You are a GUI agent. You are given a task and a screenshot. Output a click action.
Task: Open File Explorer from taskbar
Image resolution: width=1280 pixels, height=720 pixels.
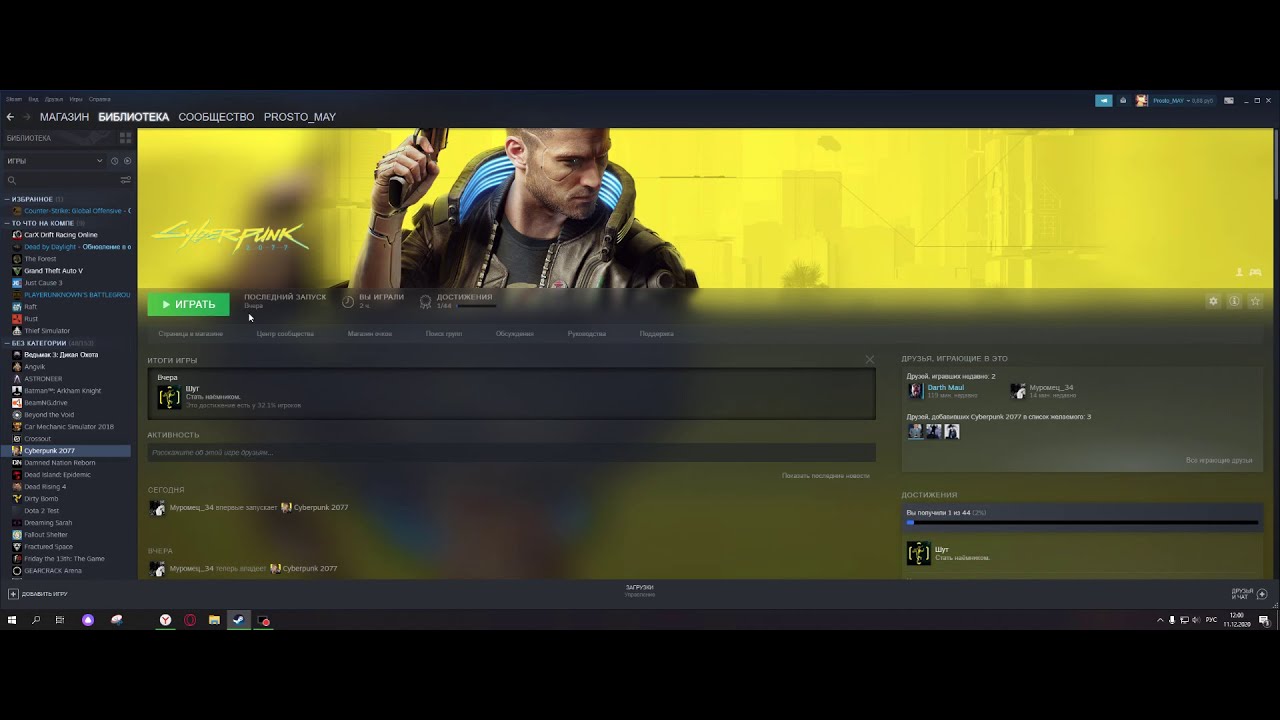[214, 621]
